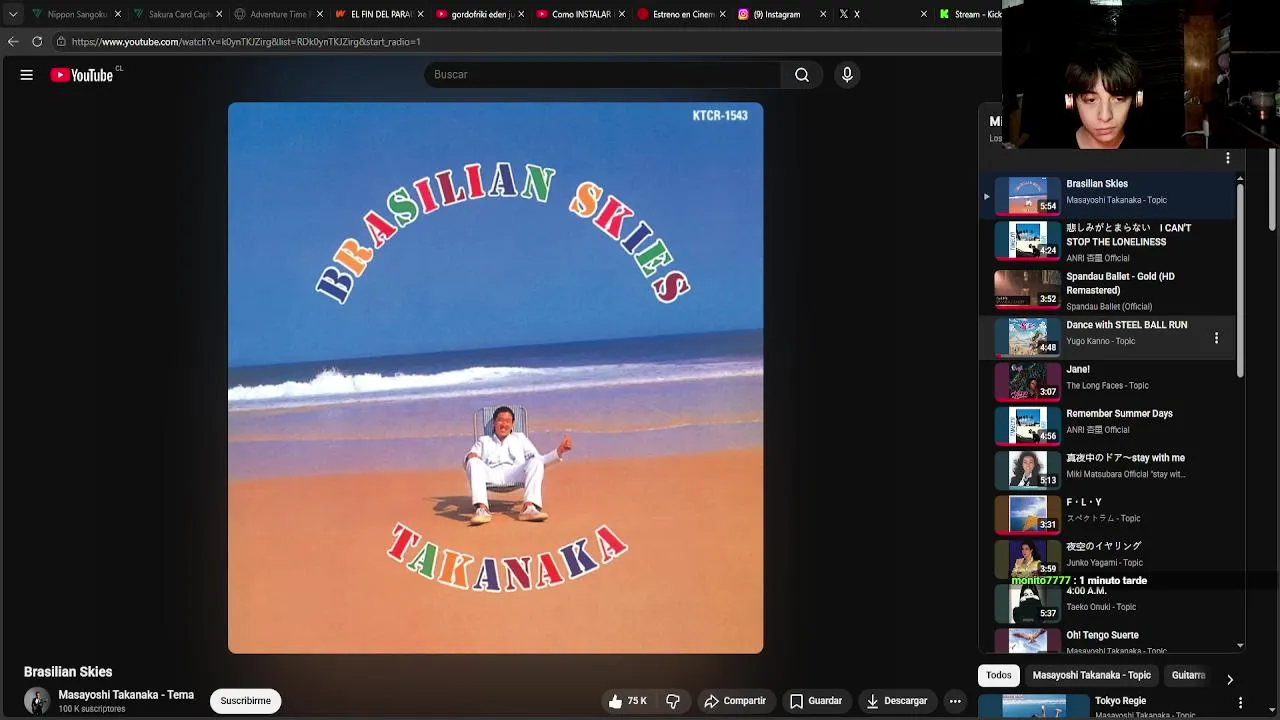This screenshot has width=1280, height=720.
Task: Open Tokyo Reggie suggested video thumbnail
Action: click(1034, 706)
